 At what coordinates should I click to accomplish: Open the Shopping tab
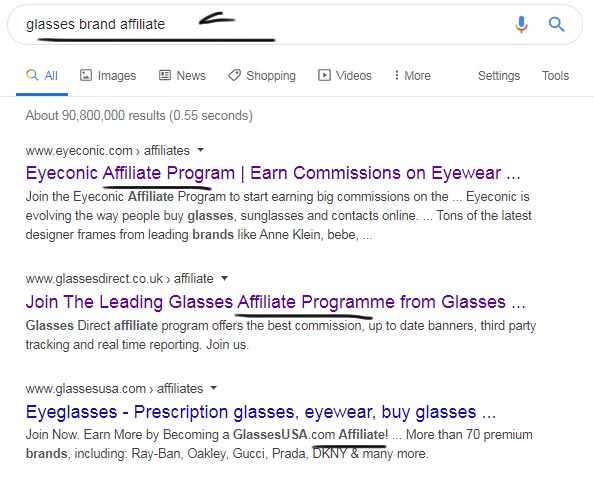pyautogui.click(x=262, y=75)
